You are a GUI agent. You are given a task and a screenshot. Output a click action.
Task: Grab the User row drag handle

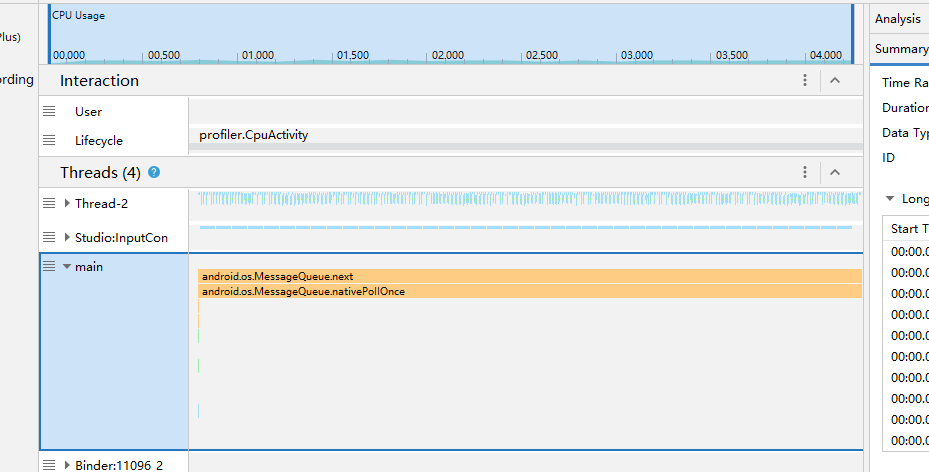(x=49, y=111)
